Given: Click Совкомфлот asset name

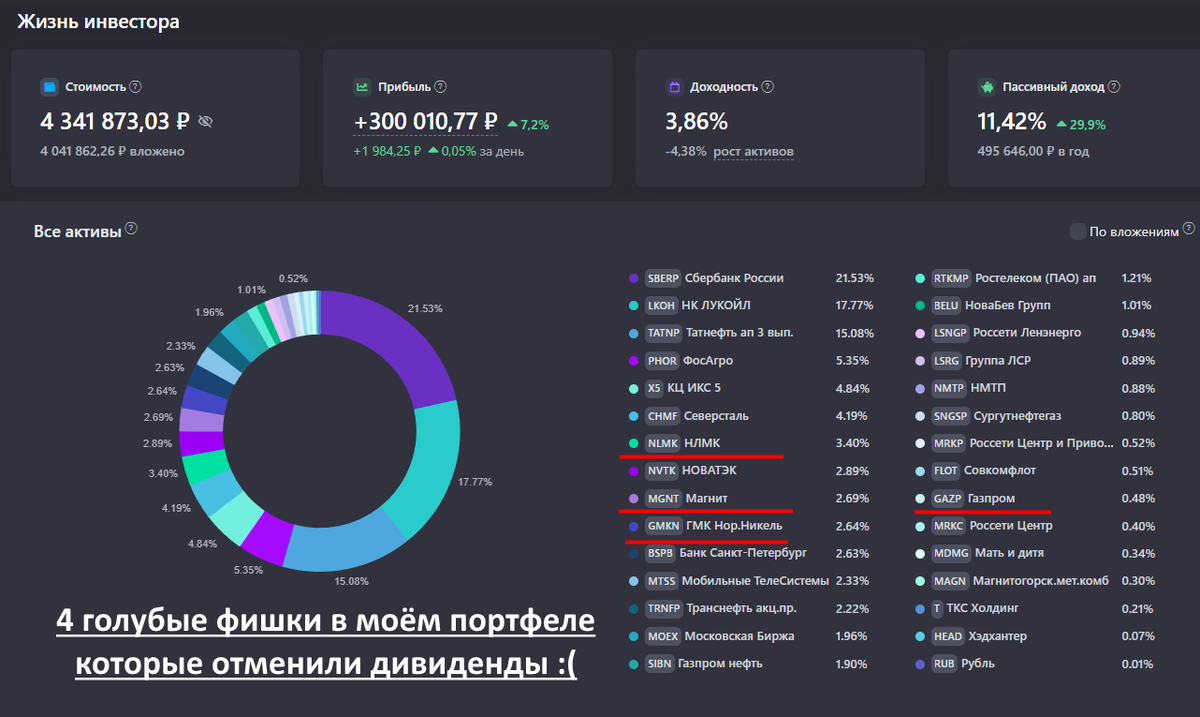Looking at the screenshot, I should point(1000,470).
